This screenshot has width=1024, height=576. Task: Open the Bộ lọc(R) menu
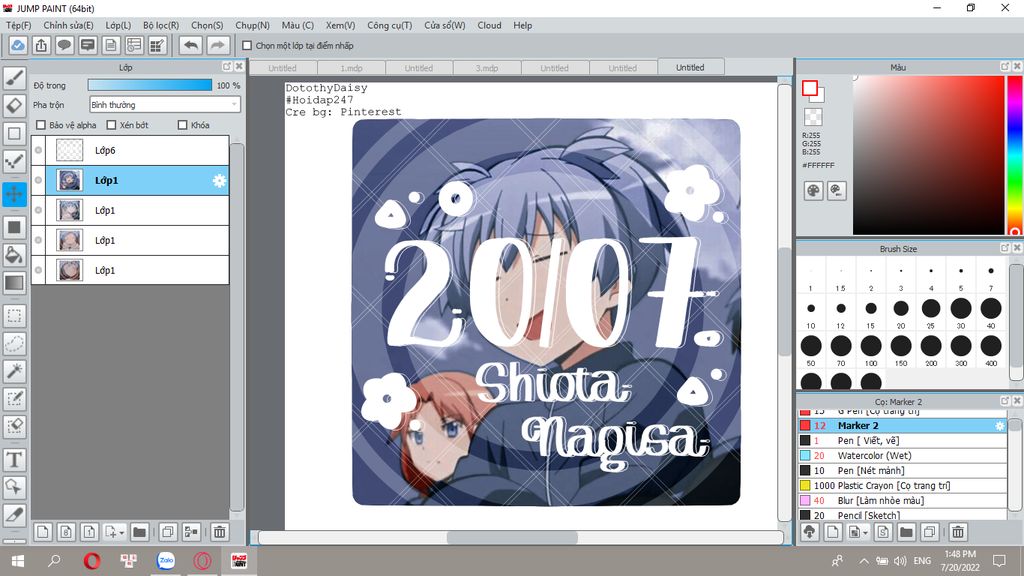click(161, 25)
